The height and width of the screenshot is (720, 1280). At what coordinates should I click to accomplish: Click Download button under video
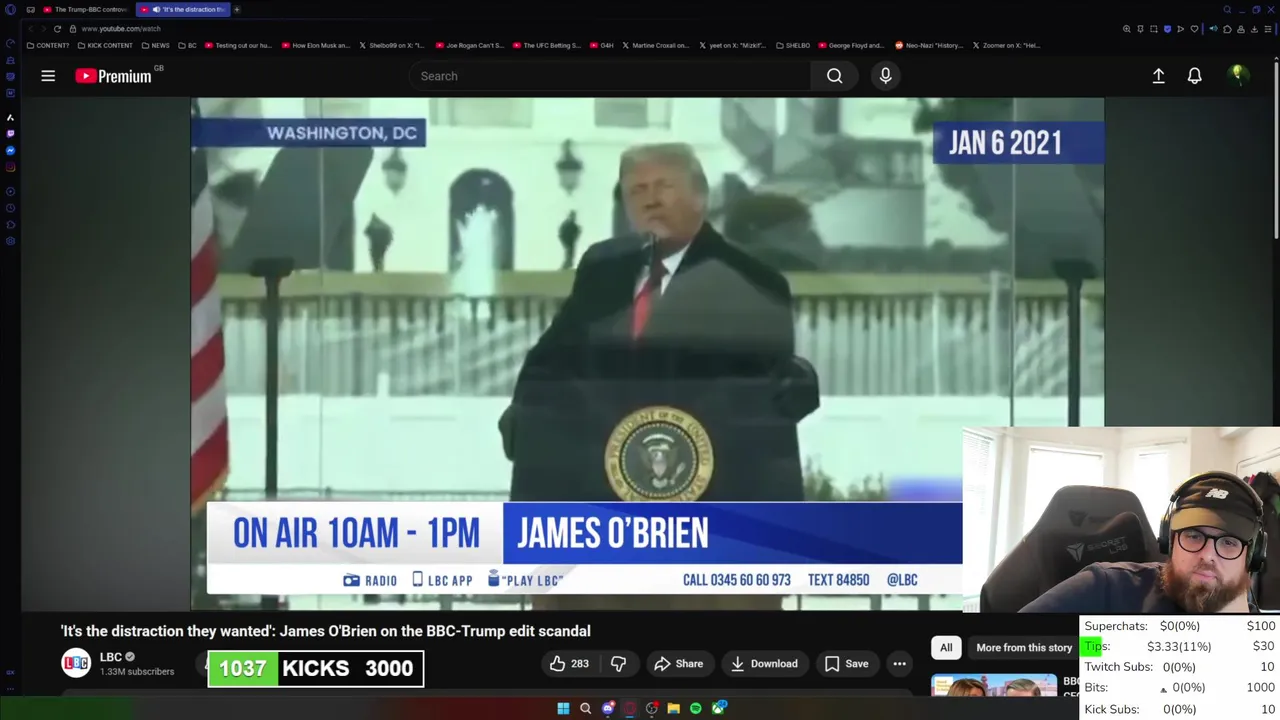pyautogui.click(x=764, y=664)
